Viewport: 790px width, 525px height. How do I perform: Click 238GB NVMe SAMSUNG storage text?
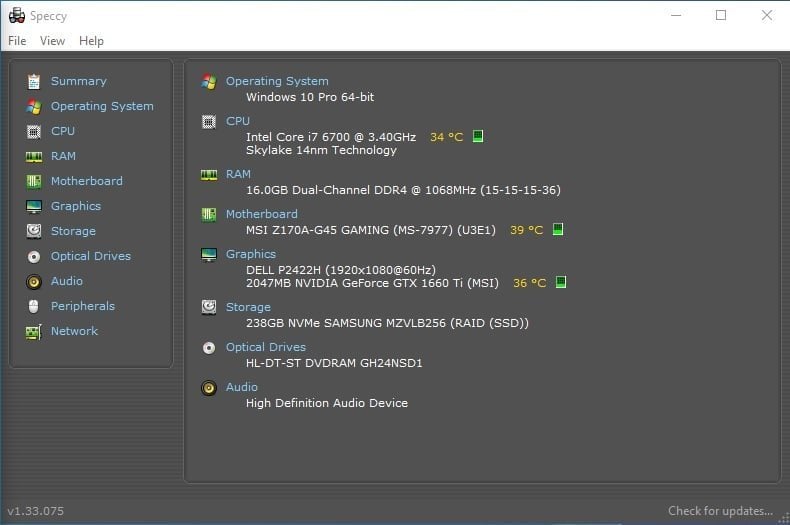(x=387, y=323)
